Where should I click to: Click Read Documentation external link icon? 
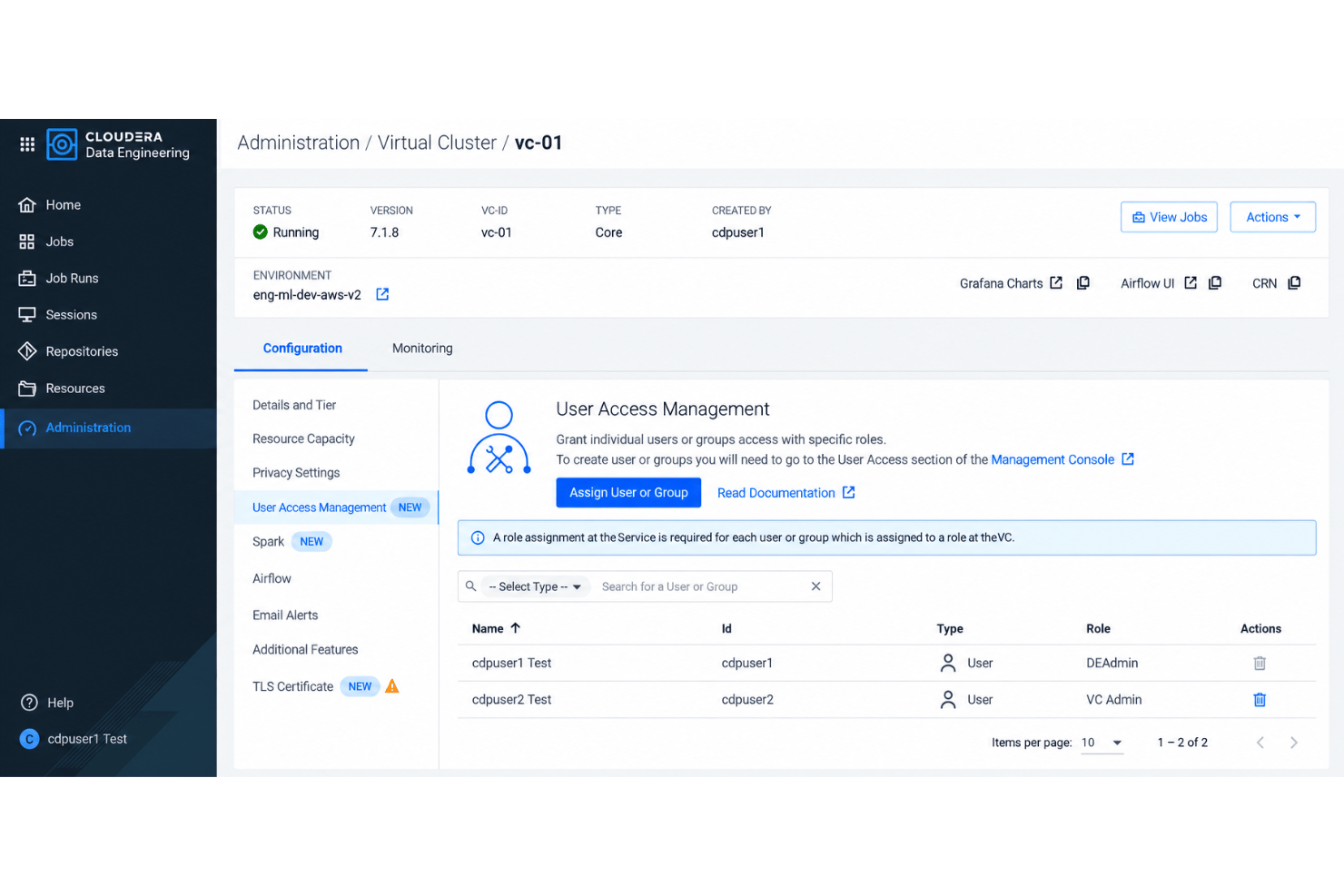click(849, 492)
